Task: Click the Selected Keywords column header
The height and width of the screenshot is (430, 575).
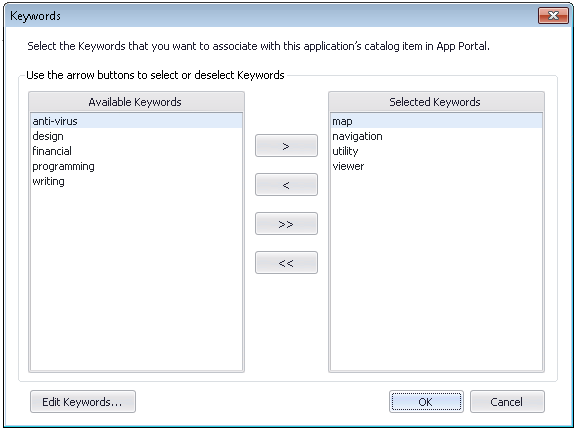Action: tap(436, 102)
